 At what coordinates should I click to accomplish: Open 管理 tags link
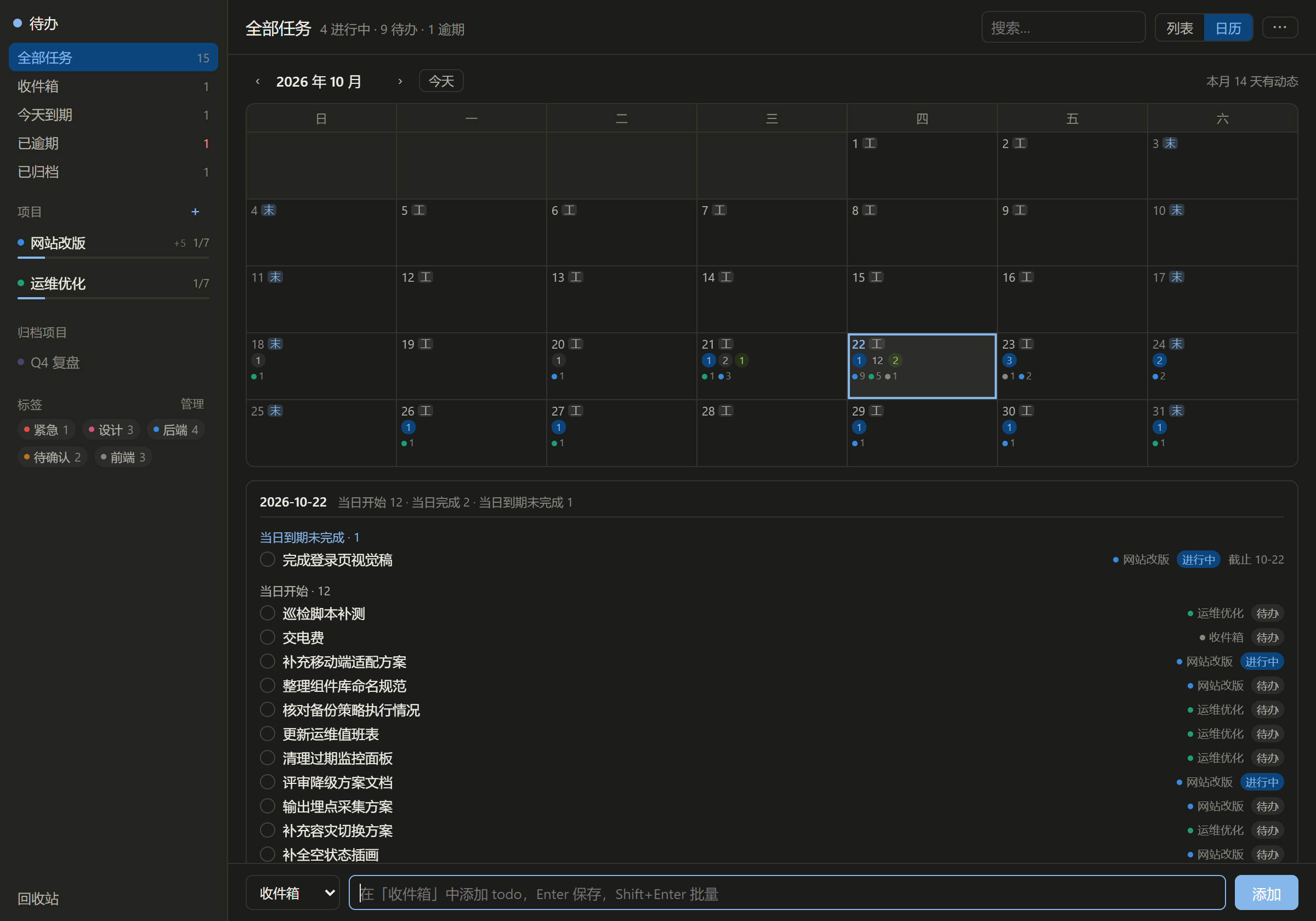(x=192, y=404)
